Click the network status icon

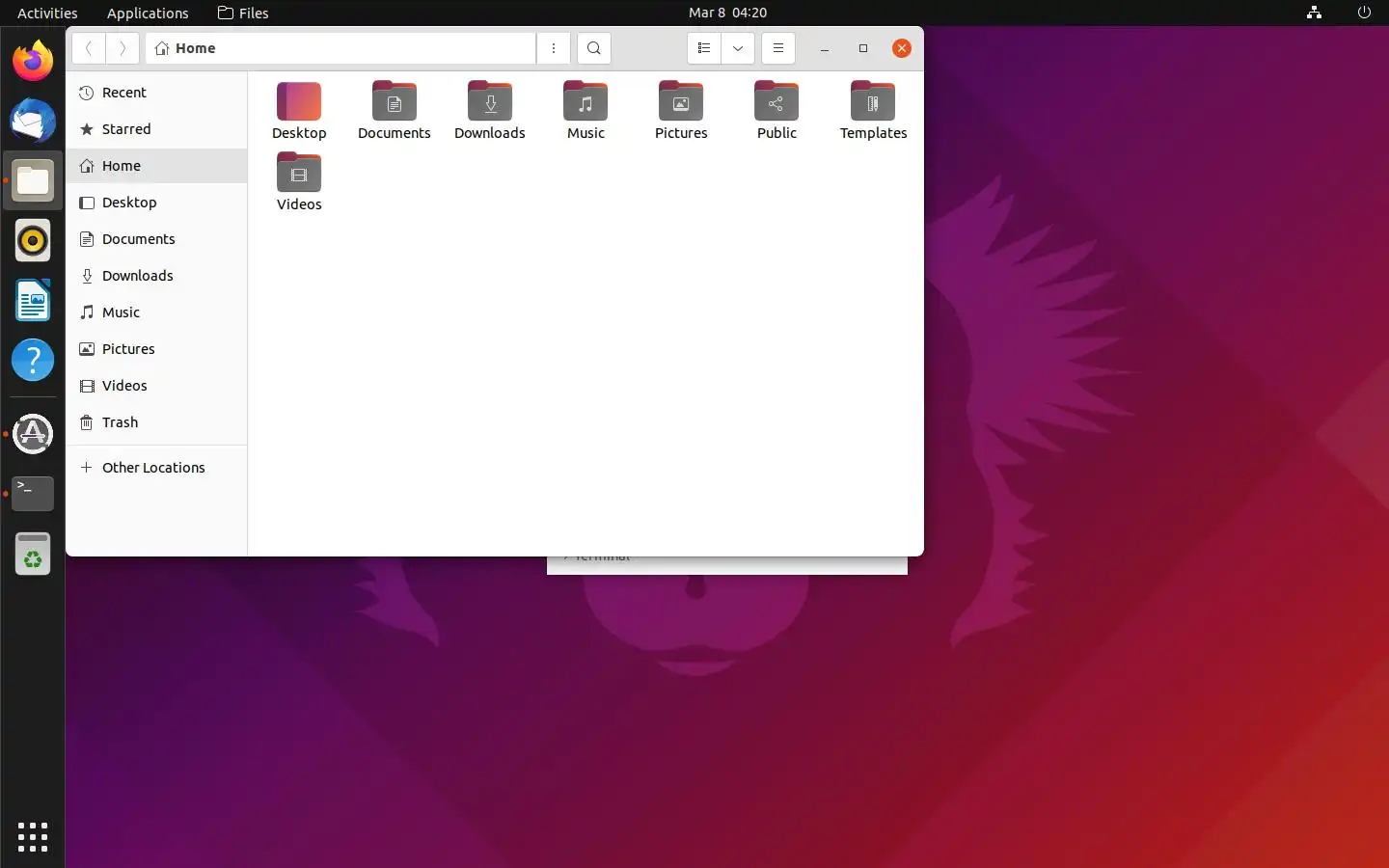pos(1314,13)
